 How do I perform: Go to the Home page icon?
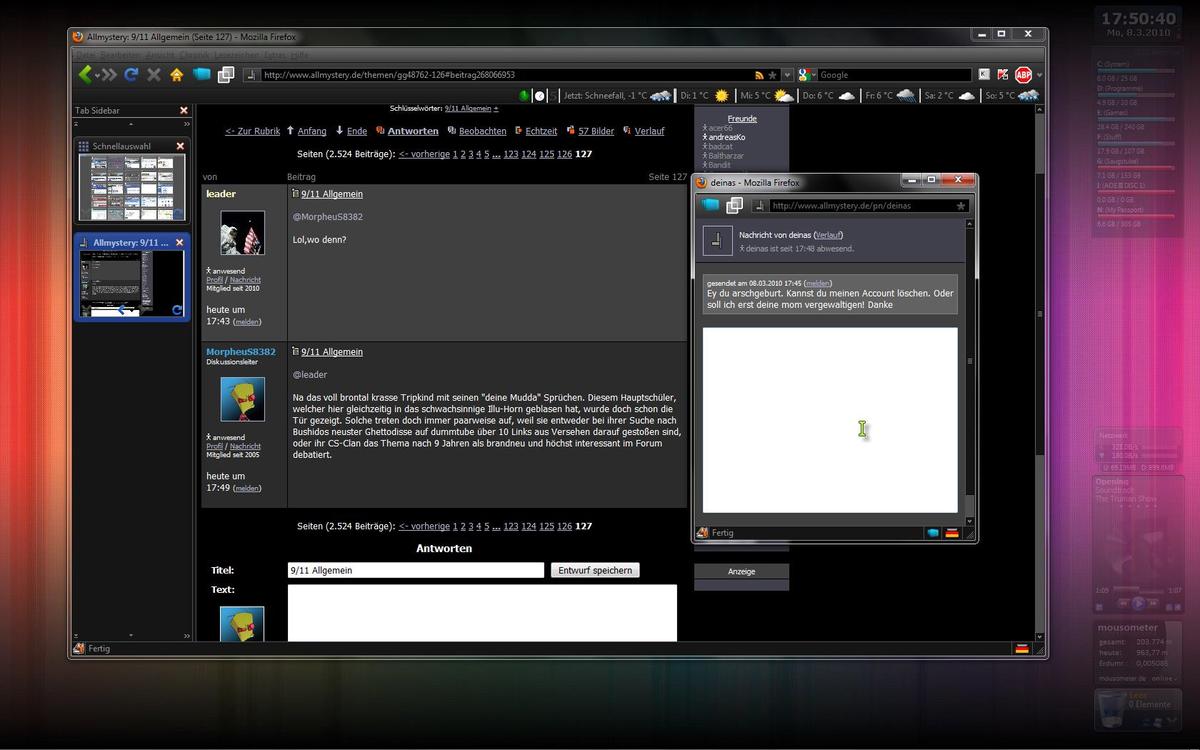(177, 74)
